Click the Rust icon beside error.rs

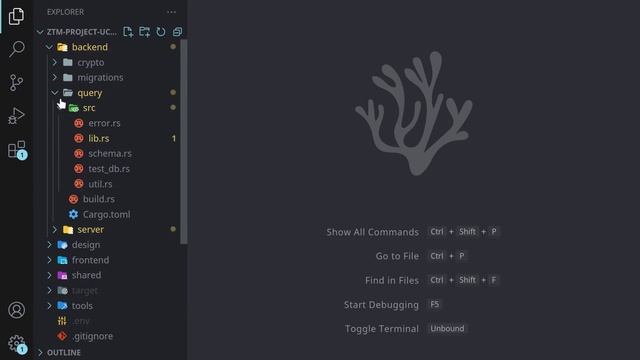pos(79,123)
